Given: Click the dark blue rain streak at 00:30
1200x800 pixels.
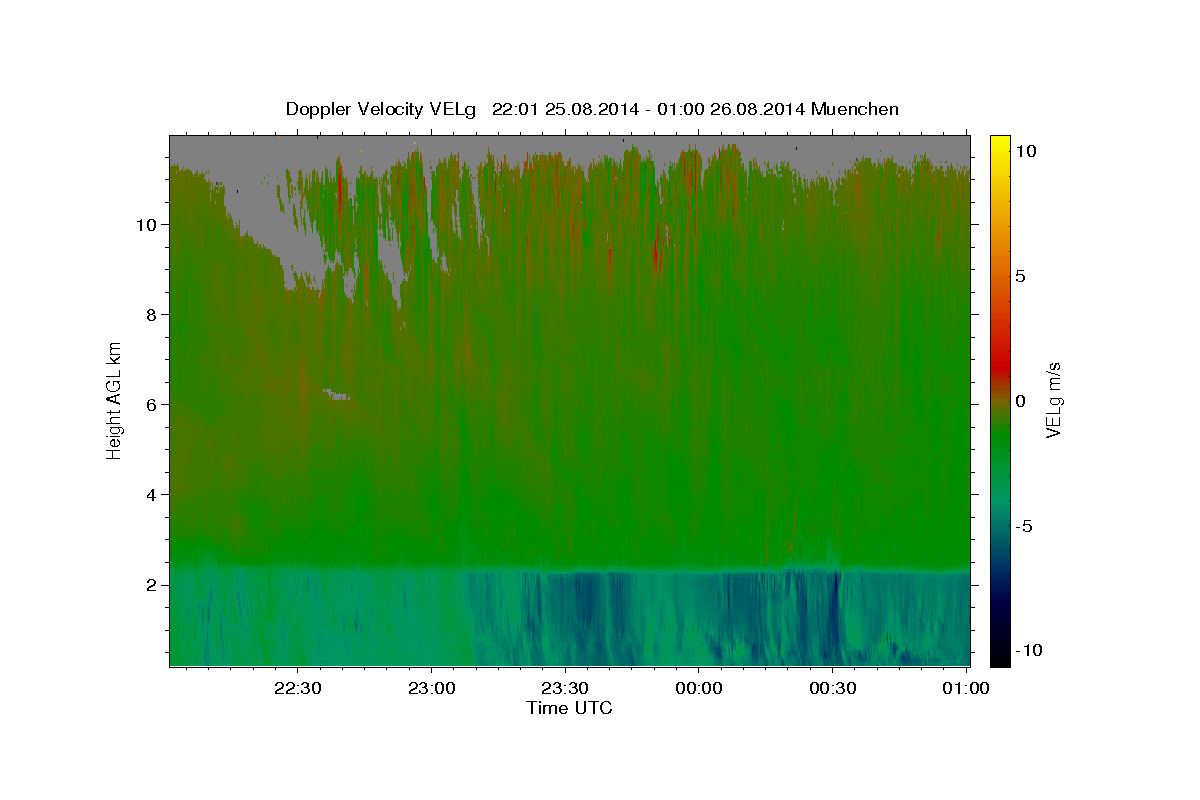Looking at the screenshot, I should click(836, 610).
